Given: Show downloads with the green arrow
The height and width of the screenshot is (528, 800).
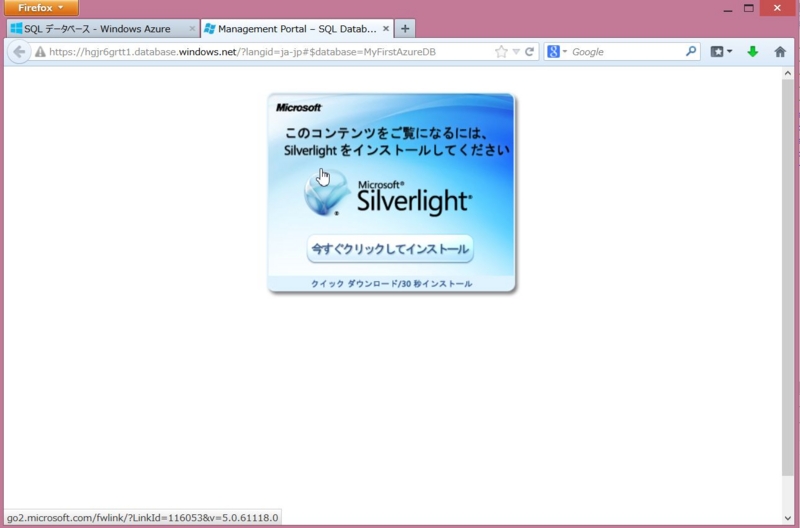Looking at the screenshot, I should click(x=753, y=52).
